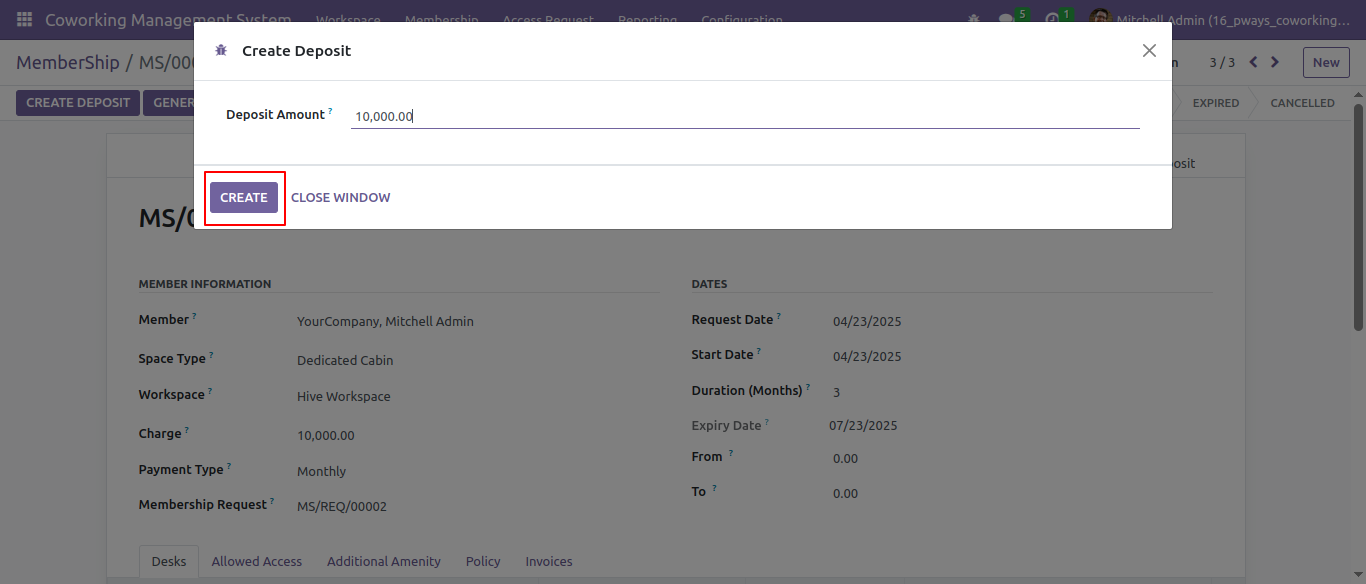Open the activities clock icon
This screenshot has height=584, width=1366.
tap(1053, 19)
